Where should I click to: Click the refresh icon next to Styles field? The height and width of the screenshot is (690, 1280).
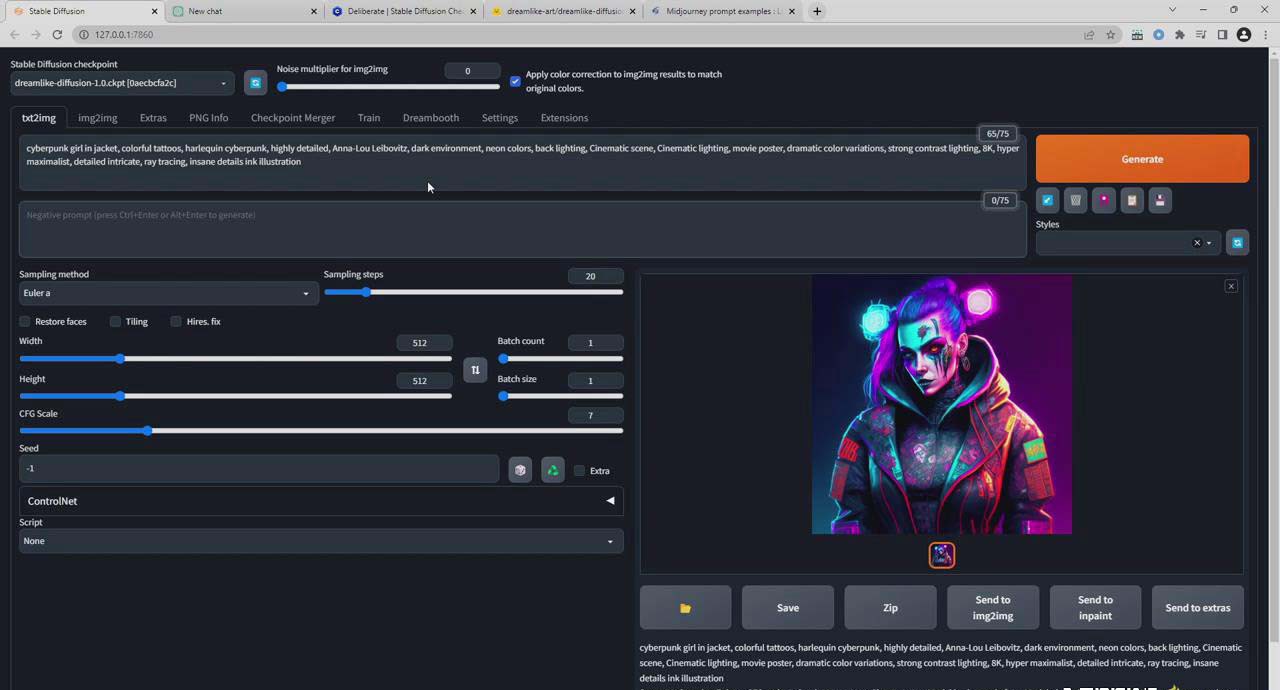(1237, 242)
